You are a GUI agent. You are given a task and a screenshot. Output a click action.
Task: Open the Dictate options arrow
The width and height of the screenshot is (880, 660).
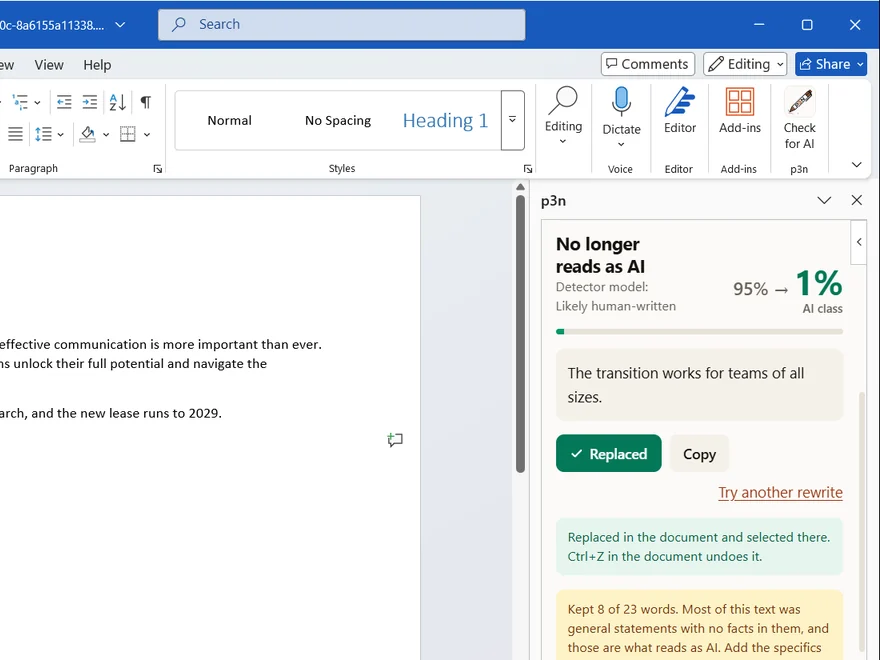(621, 144)
